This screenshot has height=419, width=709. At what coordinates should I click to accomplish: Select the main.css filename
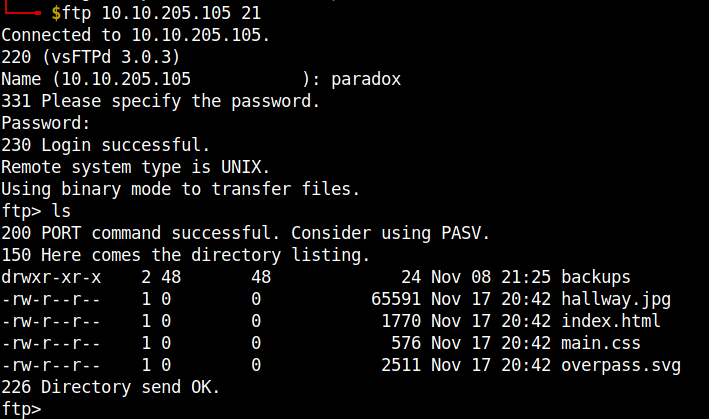(601, 343)
